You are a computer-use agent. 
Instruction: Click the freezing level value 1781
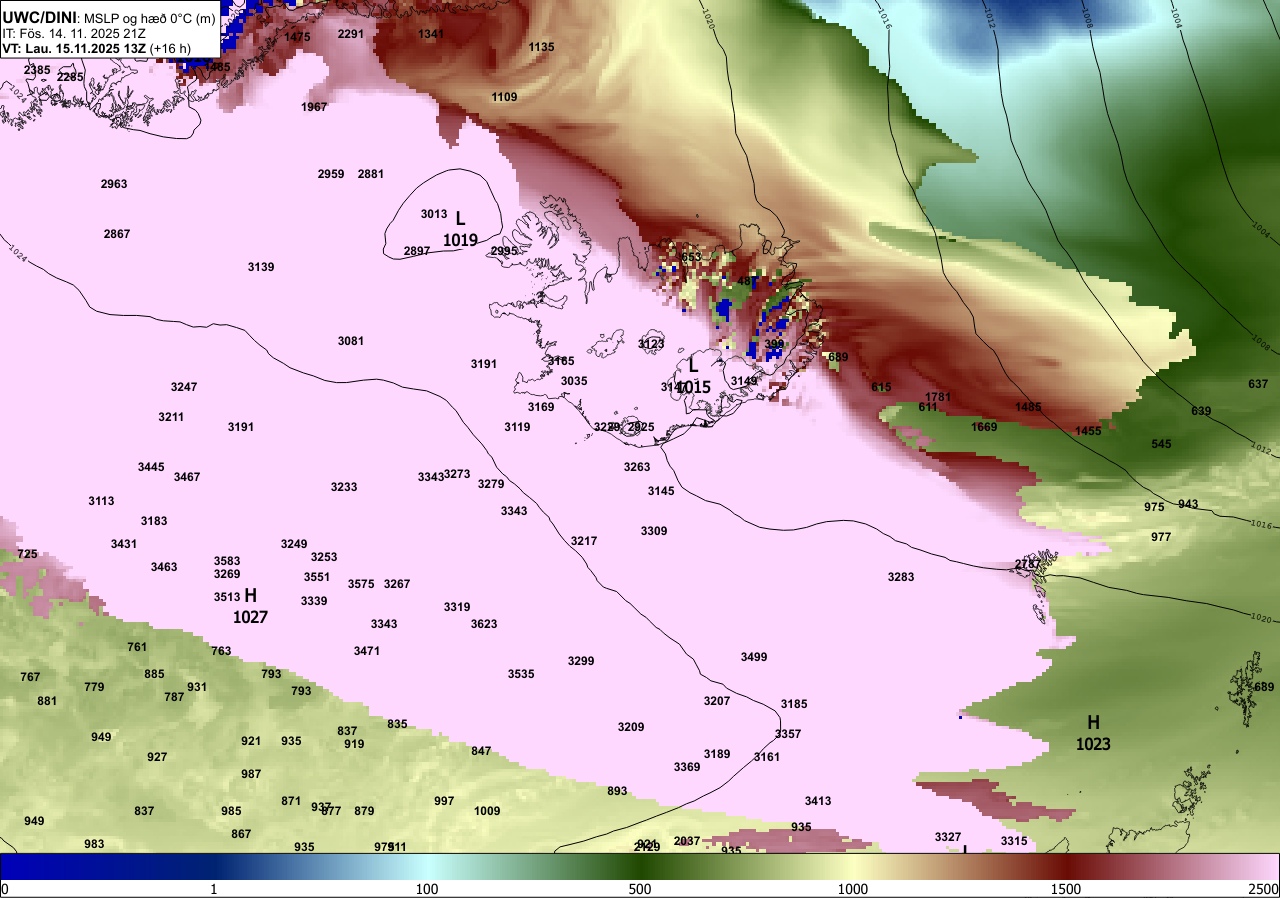[x=938, y=397]
